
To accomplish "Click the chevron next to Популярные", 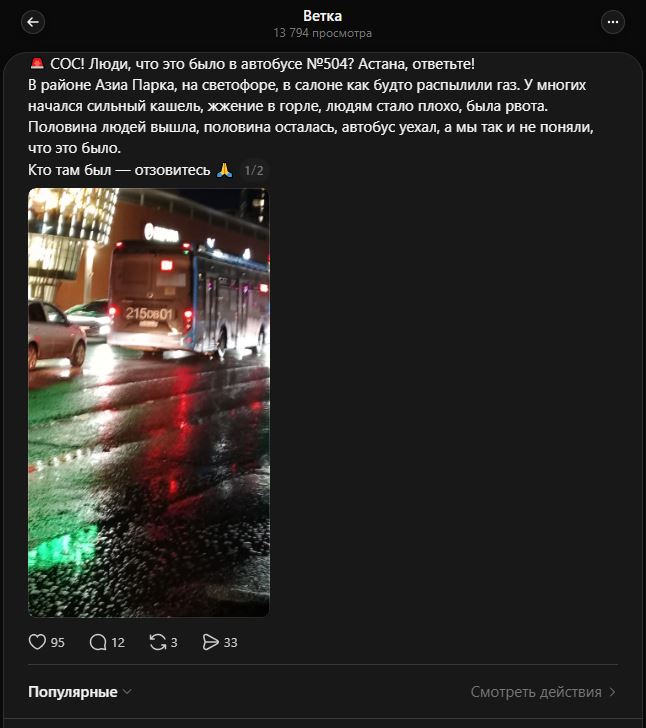I will 127,692.
